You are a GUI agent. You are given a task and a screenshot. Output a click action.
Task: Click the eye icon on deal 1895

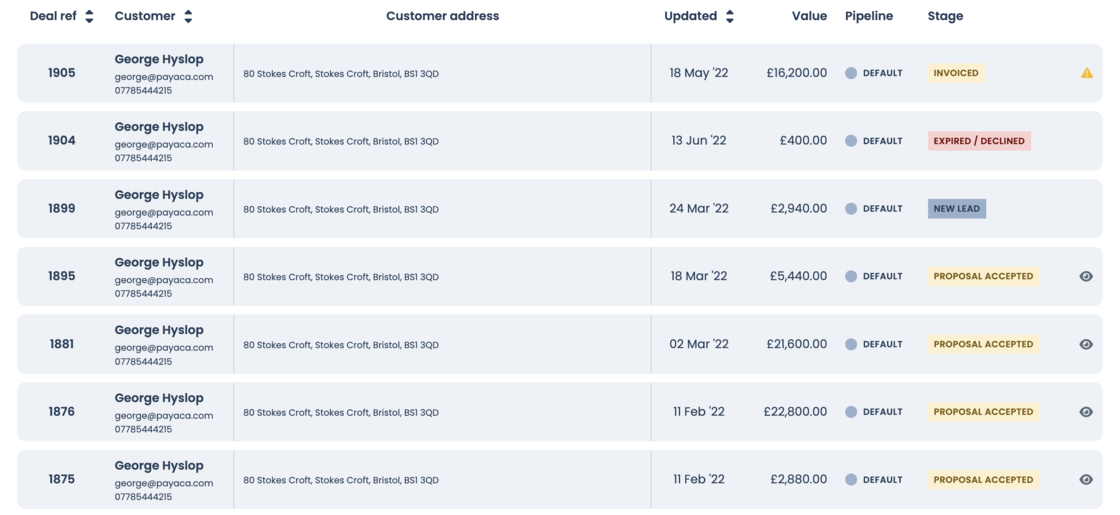tap(1086, 276)
